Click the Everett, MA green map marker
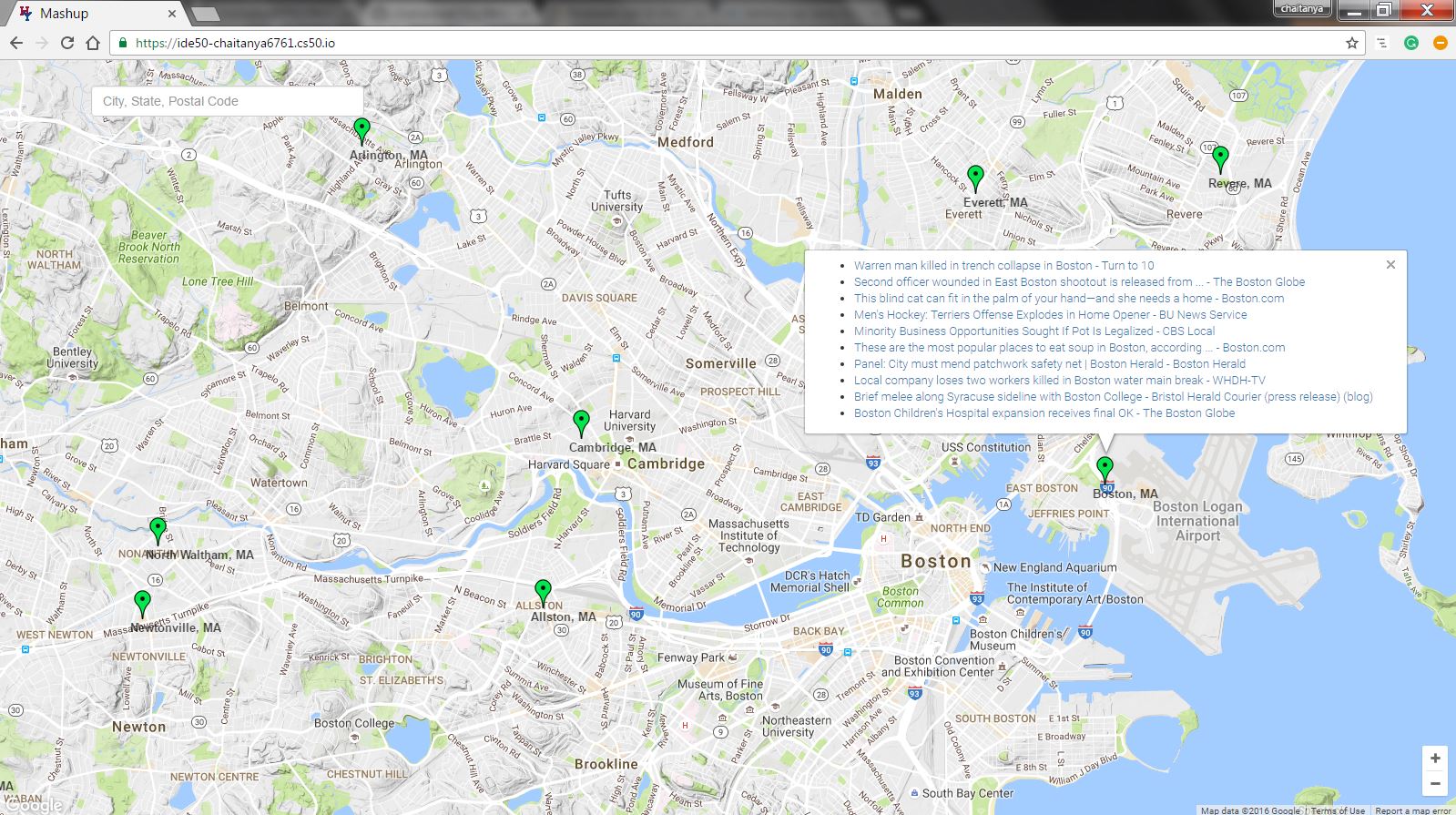 point(975,178)
